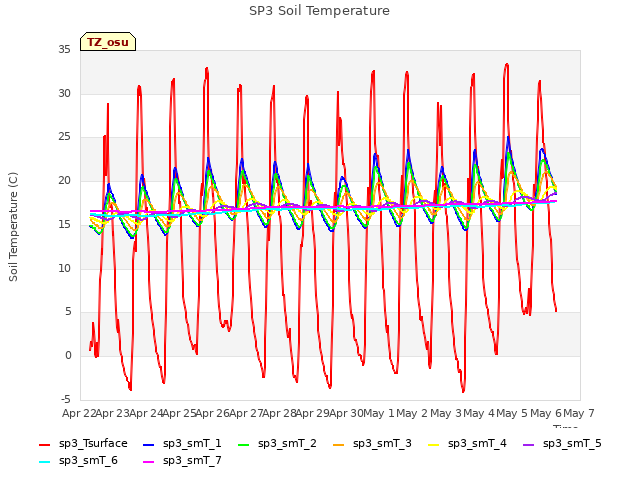Screen dimensions: 640x480
Task: Click the 0 y-axis tick label
Action: click(68, 356)
